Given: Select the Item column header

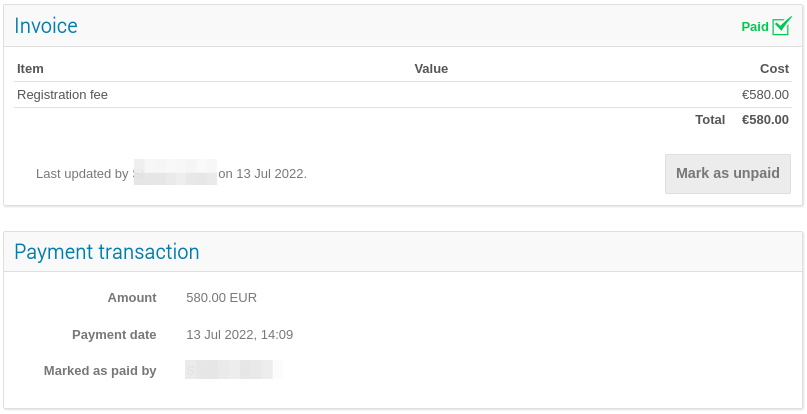Looking at the screenshot, I should click(31, 69).
